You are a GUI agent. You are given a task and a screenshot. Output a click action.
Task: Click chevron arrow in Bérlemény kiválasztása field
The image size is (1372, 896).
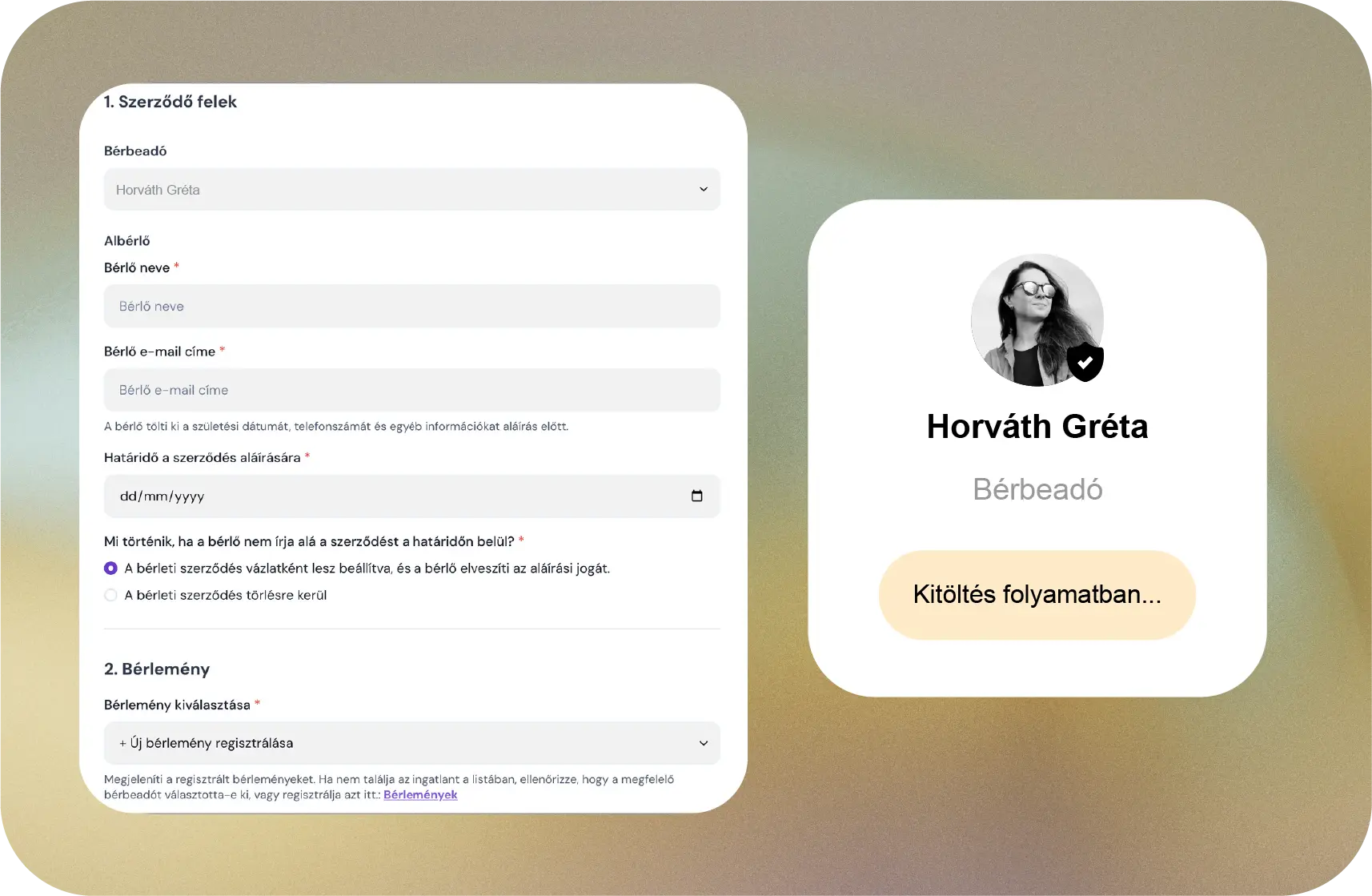tap(703, 743)
